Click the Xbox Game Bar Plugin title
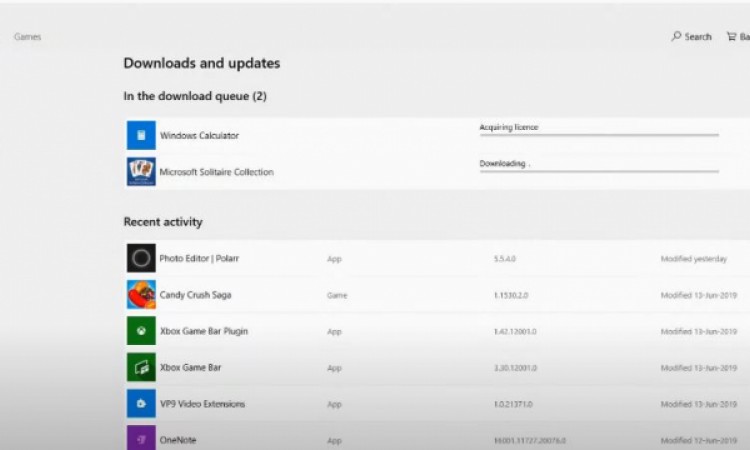The width and height of the screenshot is (750, 450). tap(204, 331)
